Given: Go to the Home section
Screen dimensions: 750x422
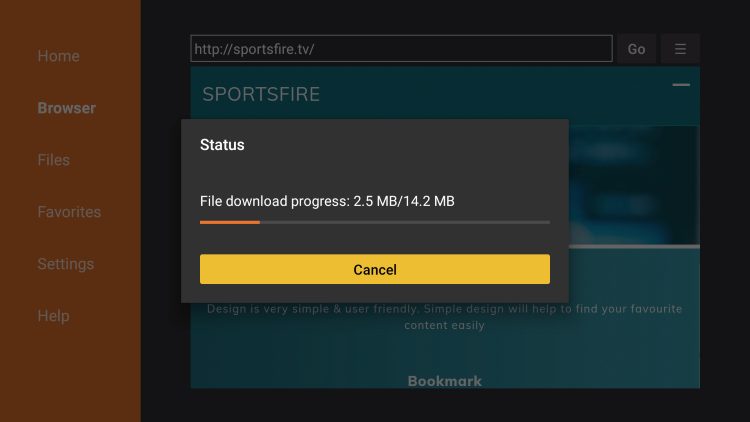Looking at the screenshot, I should [x=58, y=56].
